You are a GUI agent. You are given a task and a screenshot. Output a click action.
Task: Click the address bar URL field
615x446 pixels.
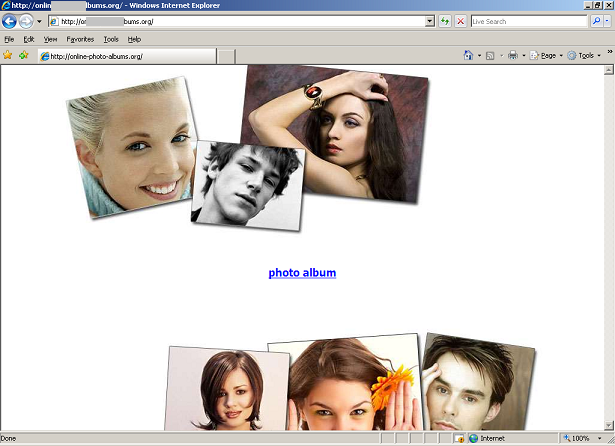(237, 21)
